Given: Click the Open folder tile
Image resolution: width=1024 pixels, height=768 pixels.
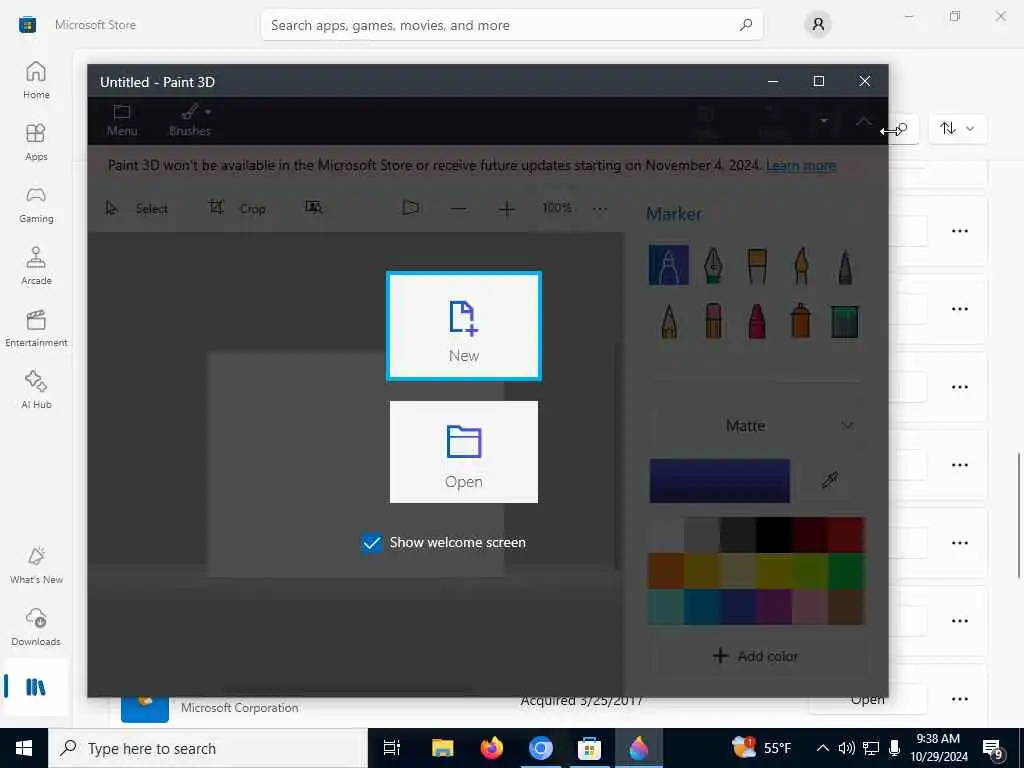Looking at the screenshot, I should pos(464,452).
